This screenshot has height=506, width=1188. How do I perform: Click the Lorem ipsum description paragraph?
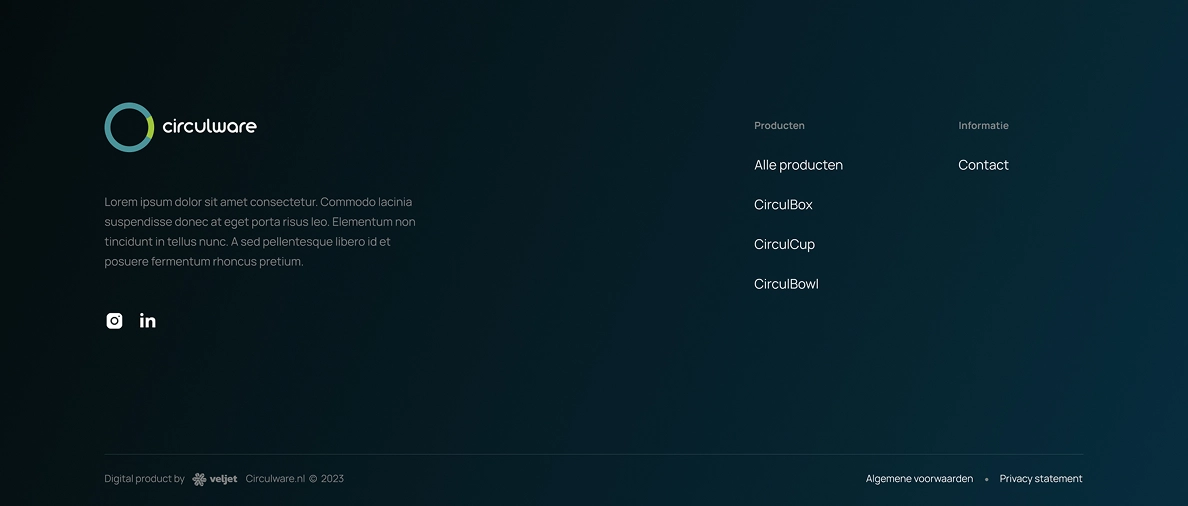[260, 232]
